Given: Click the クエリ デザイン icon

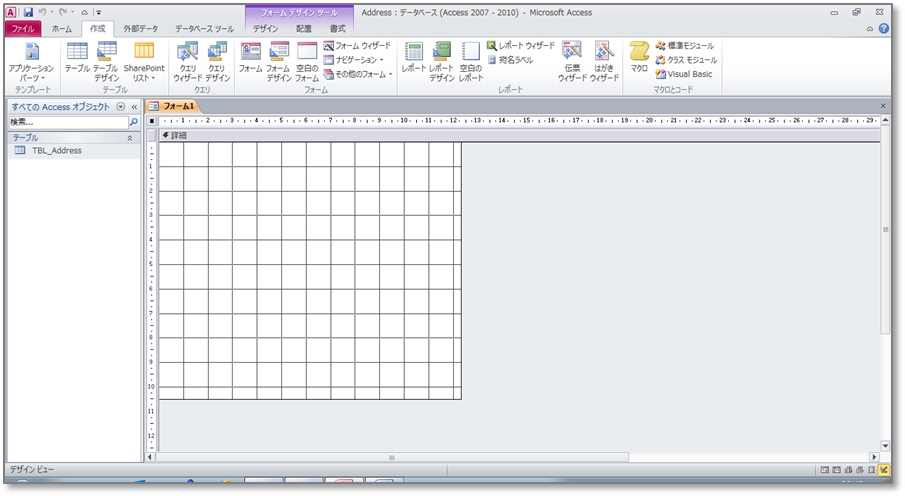Looking at the screenshot, I should (x=218, y=62).
